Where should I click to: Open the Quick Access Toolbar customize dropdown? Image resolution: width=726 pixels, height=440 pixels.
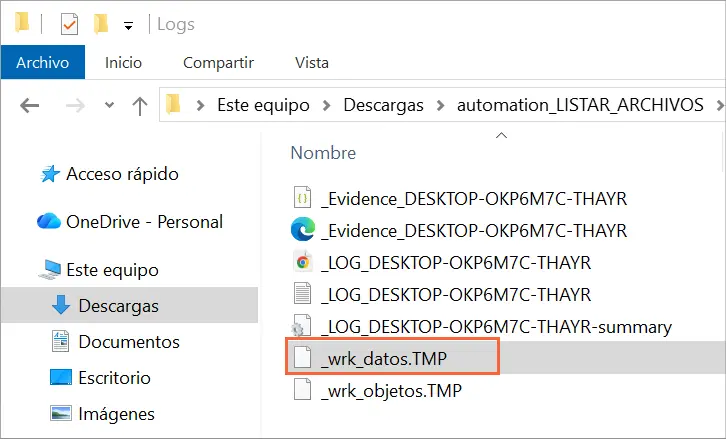128,24
